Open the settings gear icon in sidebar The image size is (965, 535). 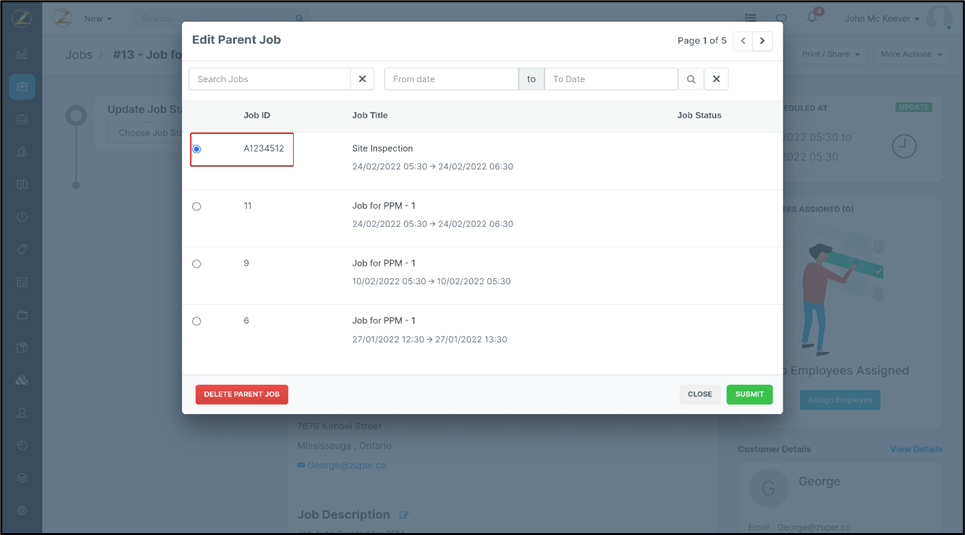22,510
